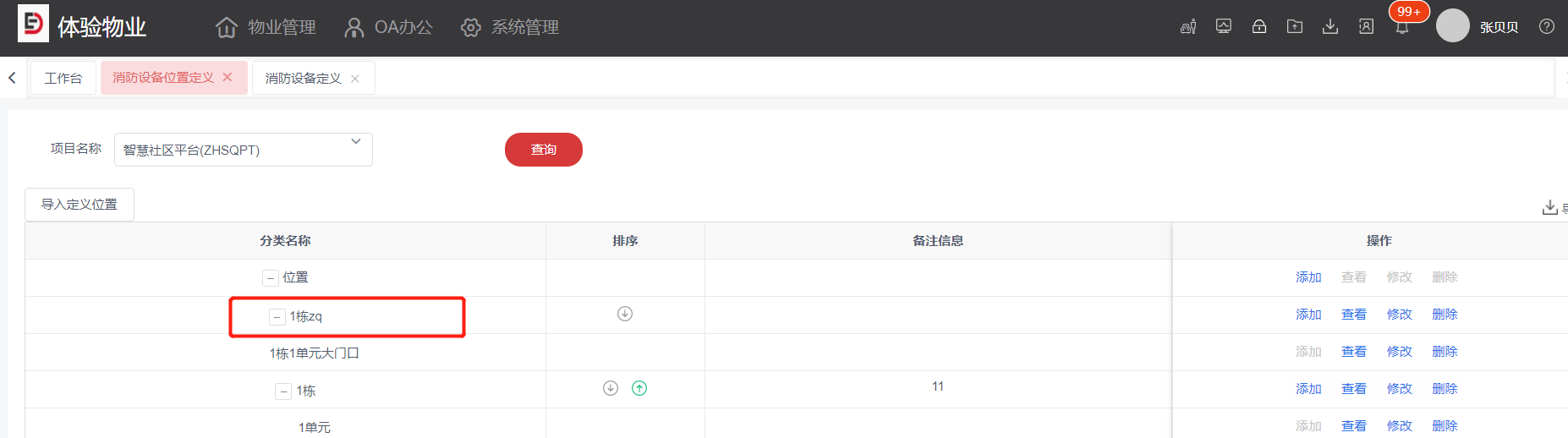This screenshot has height=438, width=1568.
Task: Switch to the 消防设备定义 tab
Action: [x=303, y=79]
